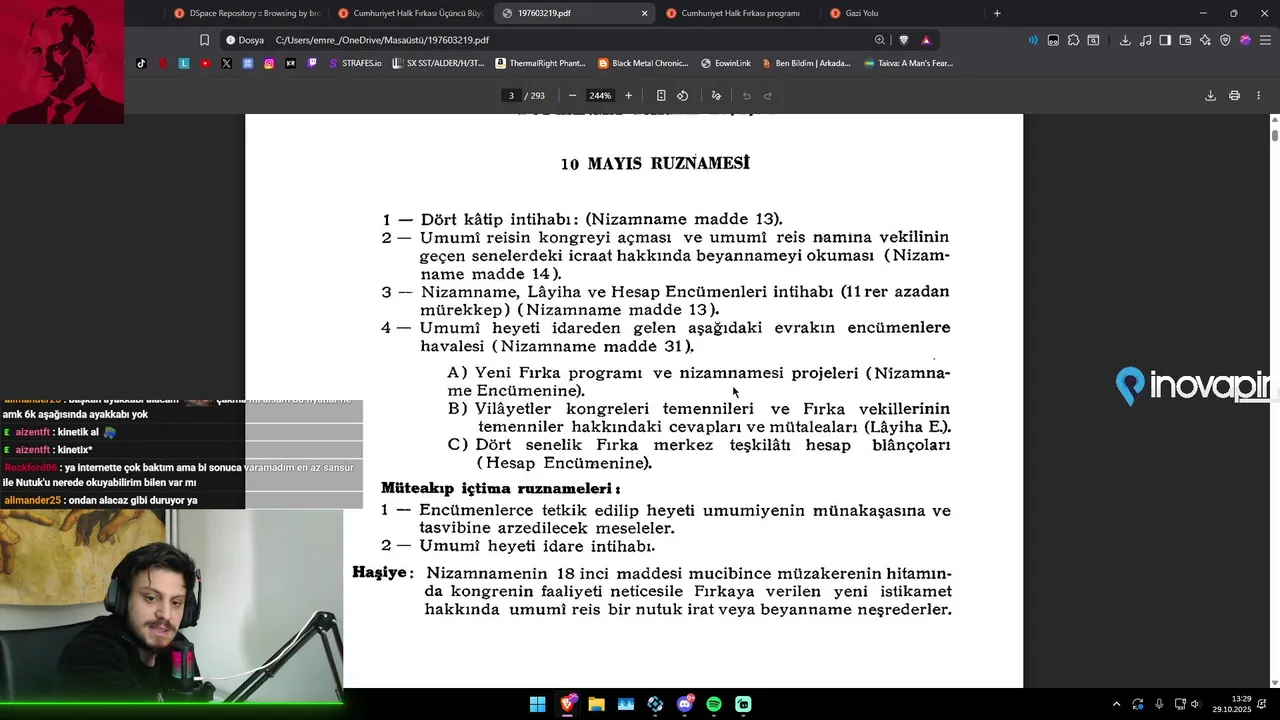This screenshot has height=720, width=1280.
Task: Download the PDF from viewer toolbar
Action: pos(1210,96)
